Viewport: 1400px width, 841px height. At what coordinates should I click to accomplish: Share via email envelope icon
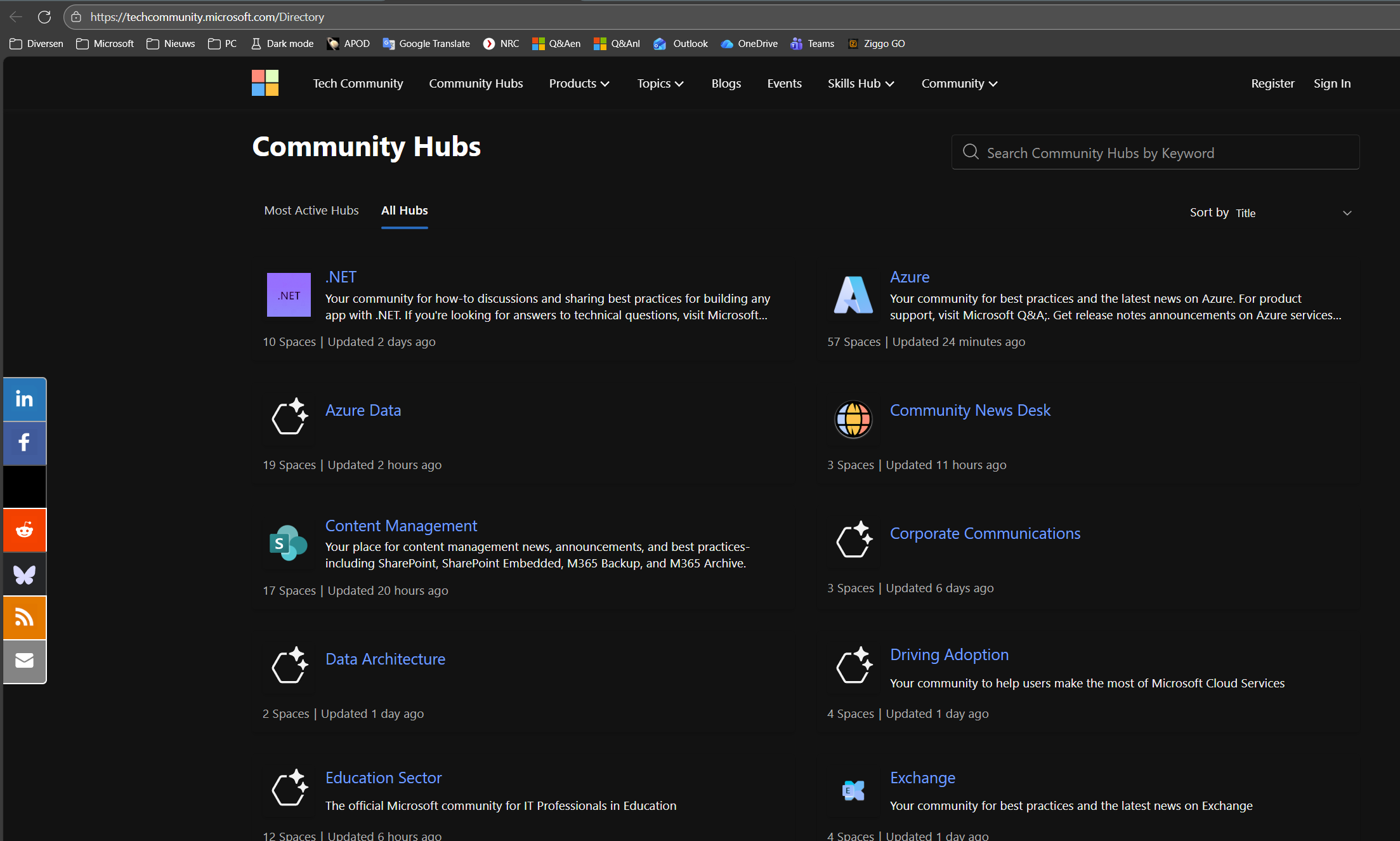(x=24, y=661)
